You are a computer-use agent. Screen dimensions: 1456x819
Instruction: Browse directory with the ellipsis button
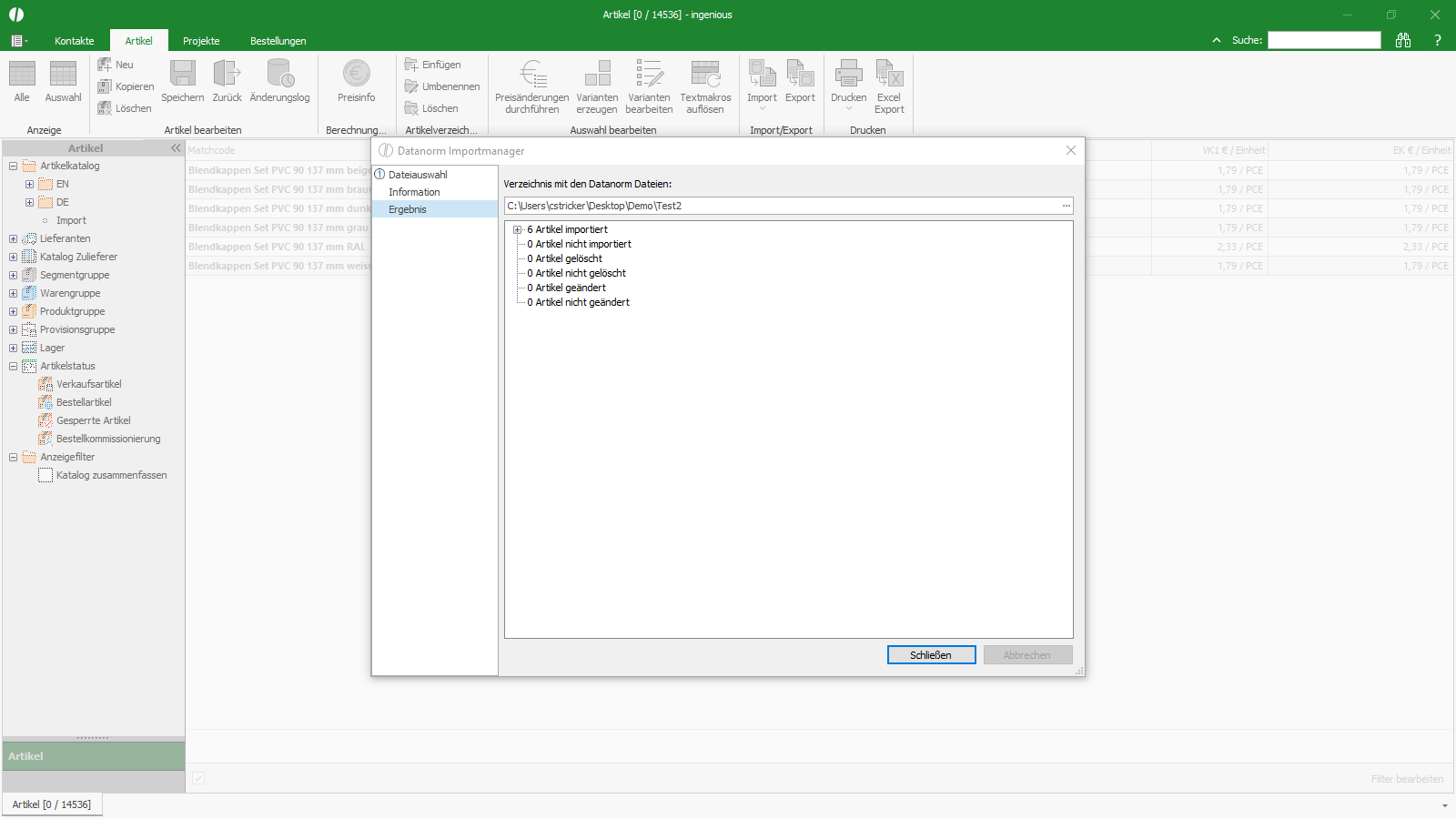(x=1066, y=206)
